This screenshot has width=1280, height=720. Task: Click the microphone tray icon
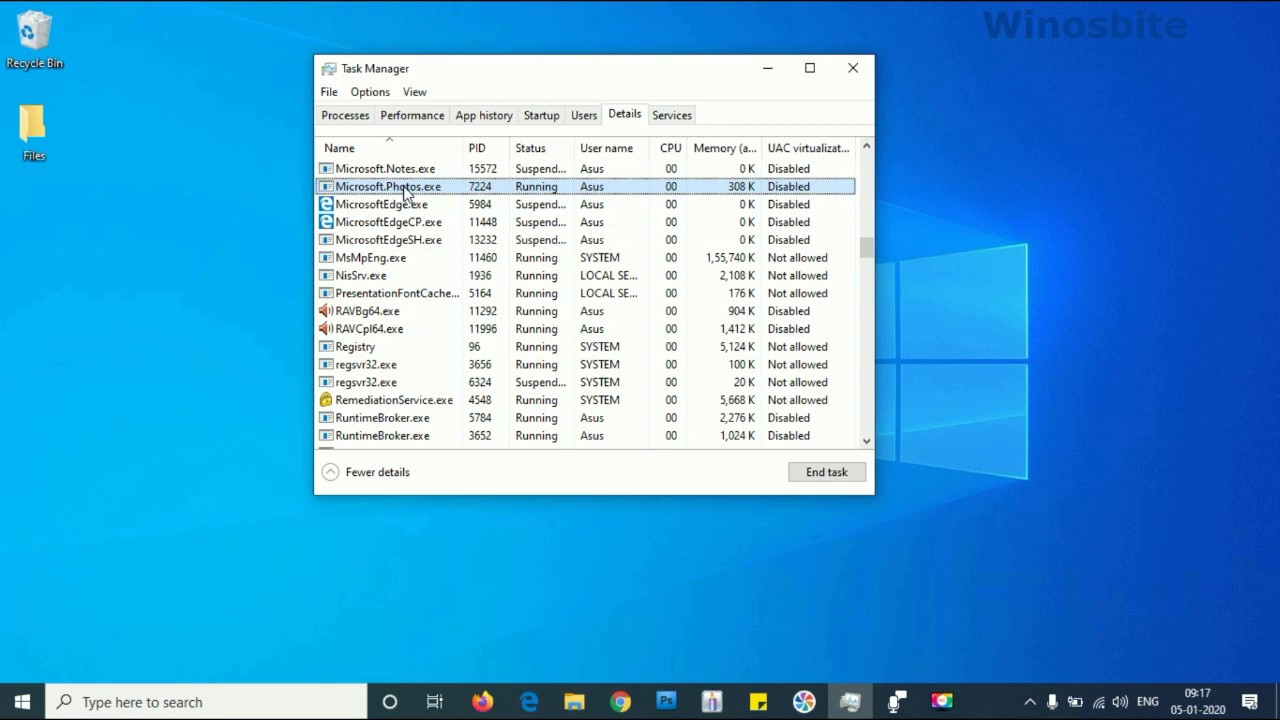(x=1052, y=702)
